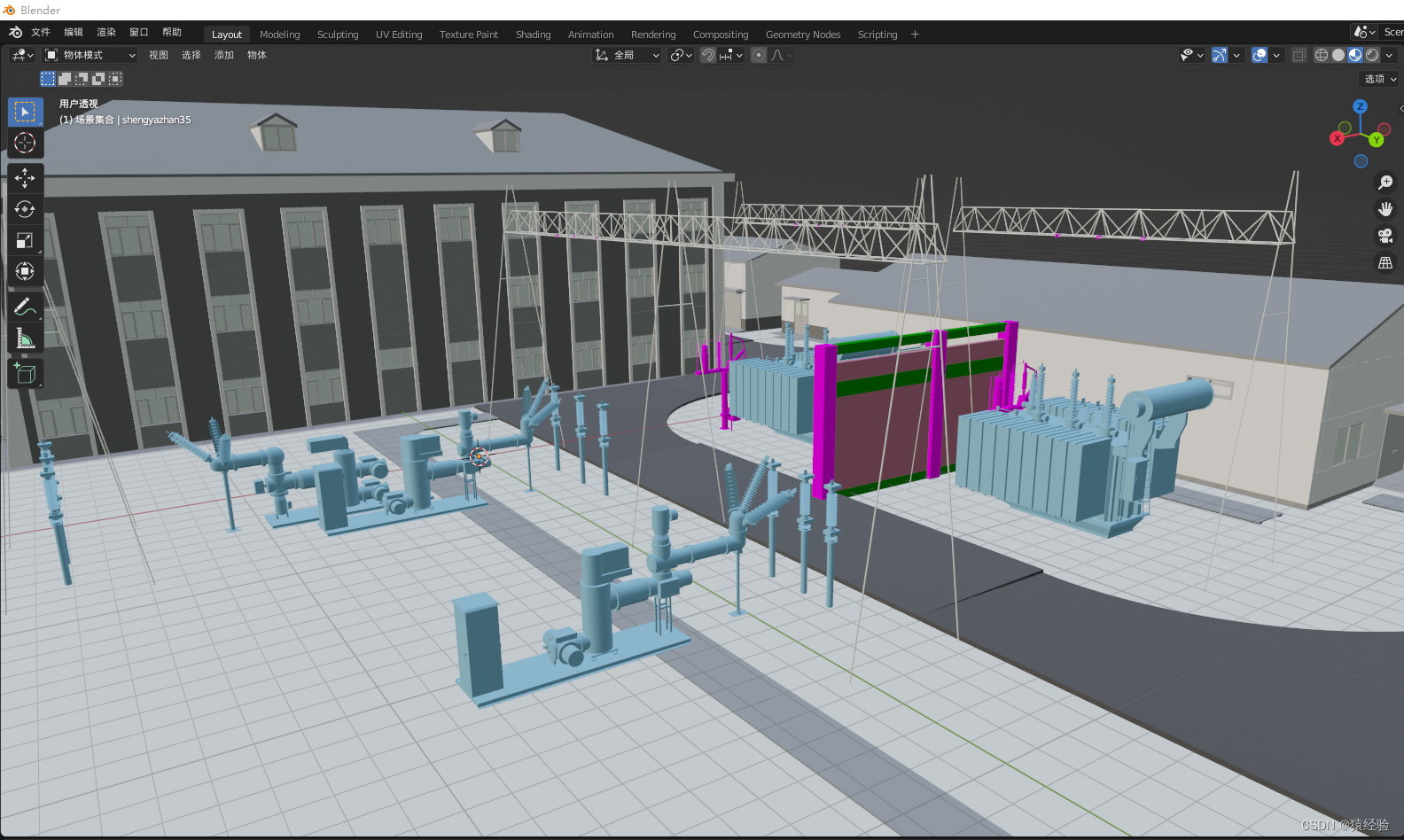1404x840 pixels.
Task: Set selection mode to intersect
Action: [115, 79]
